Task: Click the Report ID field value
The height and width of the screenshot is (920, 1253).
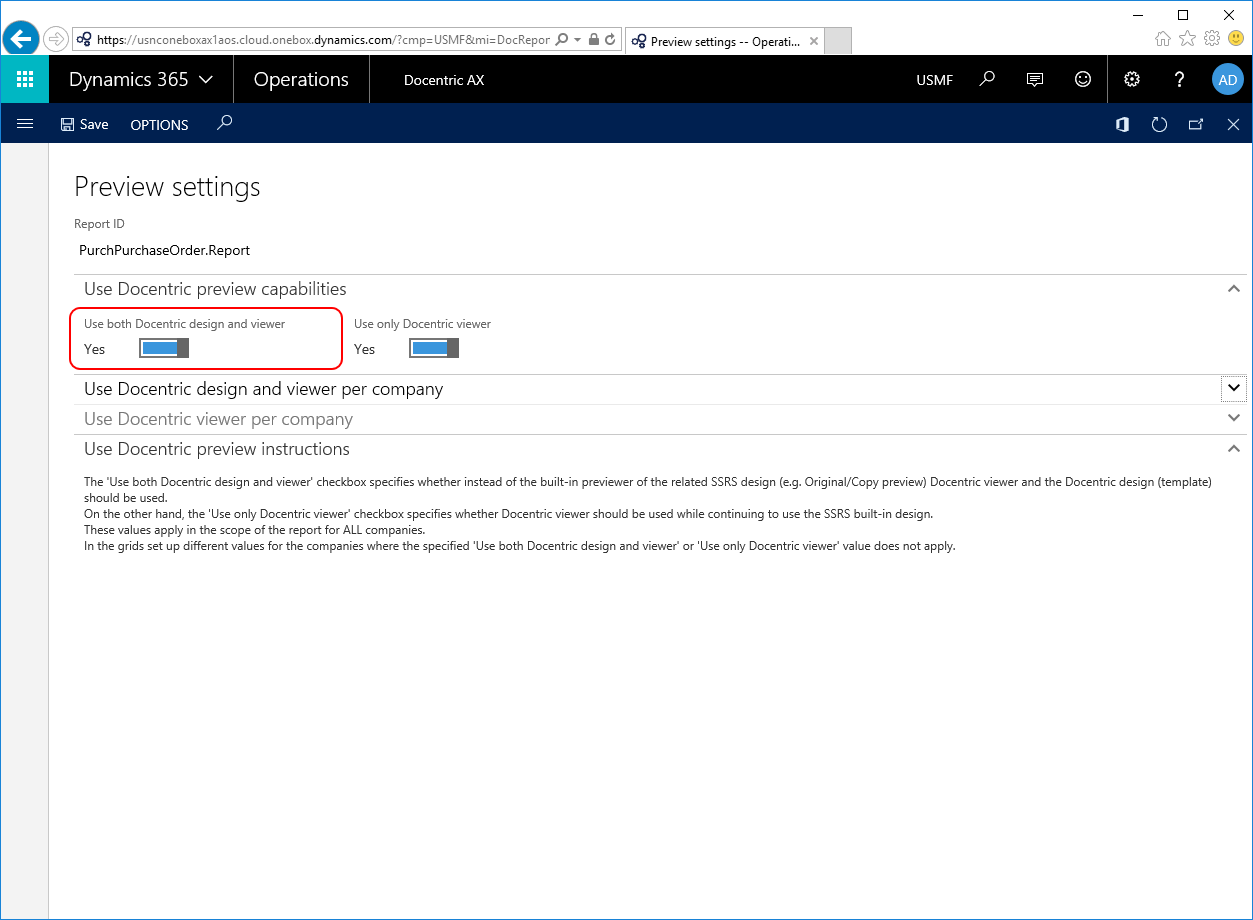Action: [x=164, y=250]
